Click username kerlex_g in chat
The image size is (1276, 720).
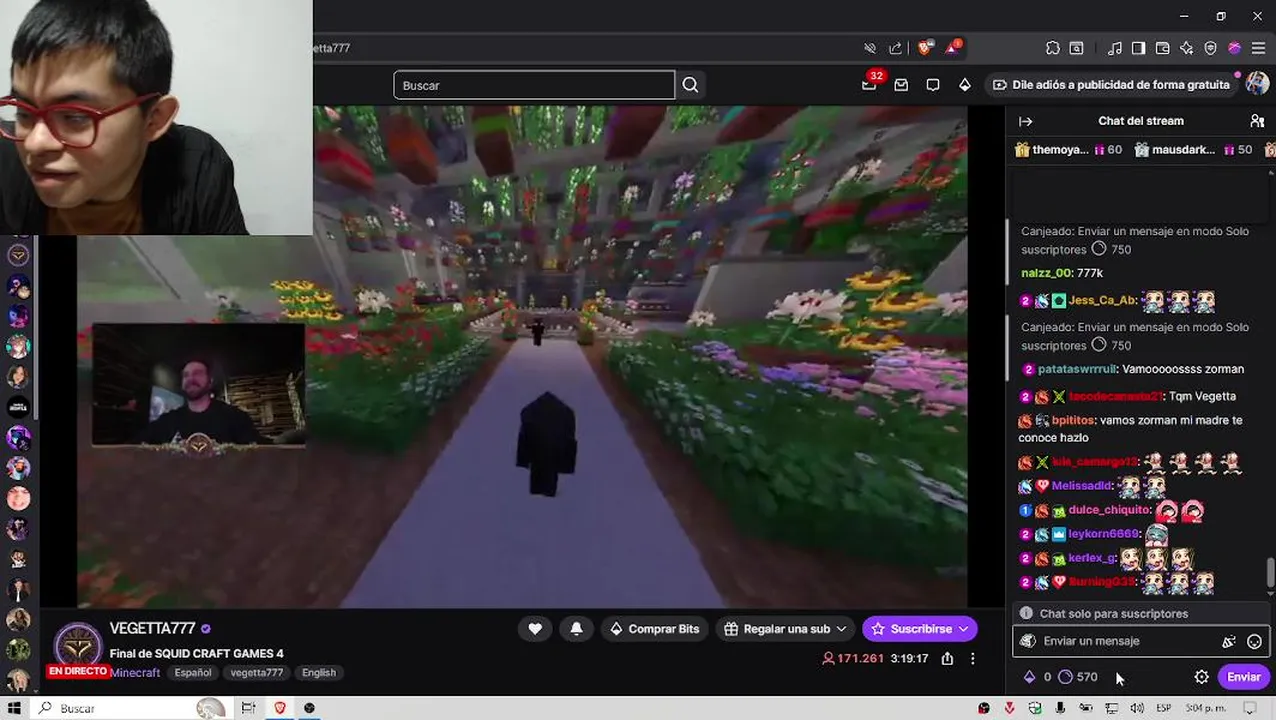(x=1092, y=558)
